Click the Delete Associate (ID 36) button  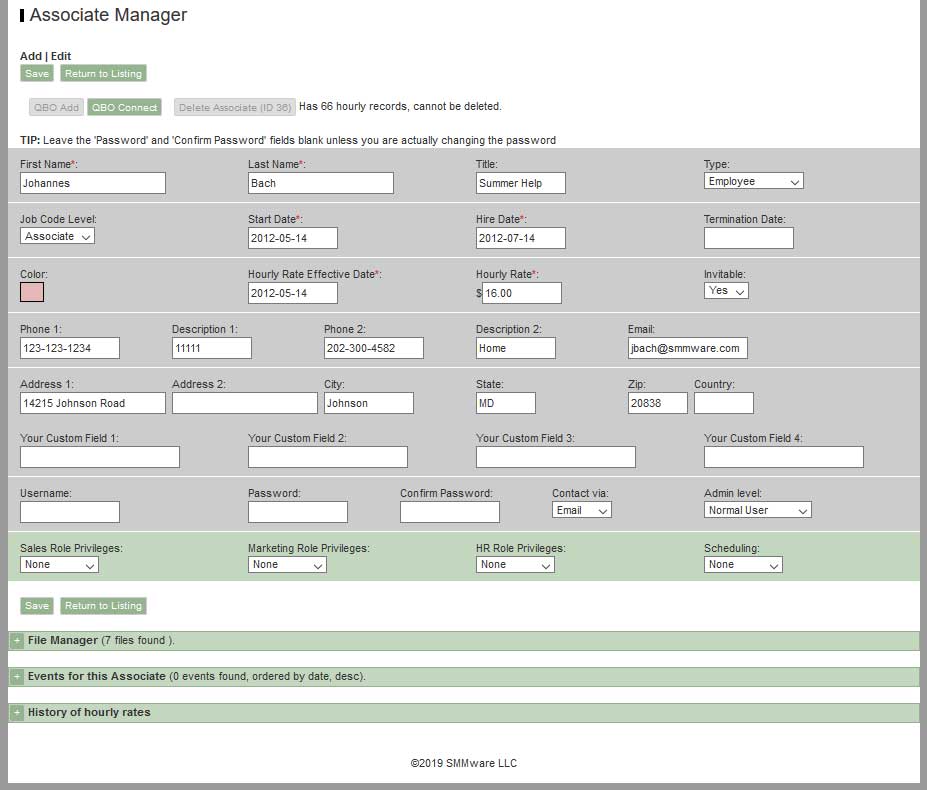click(235, 107)
